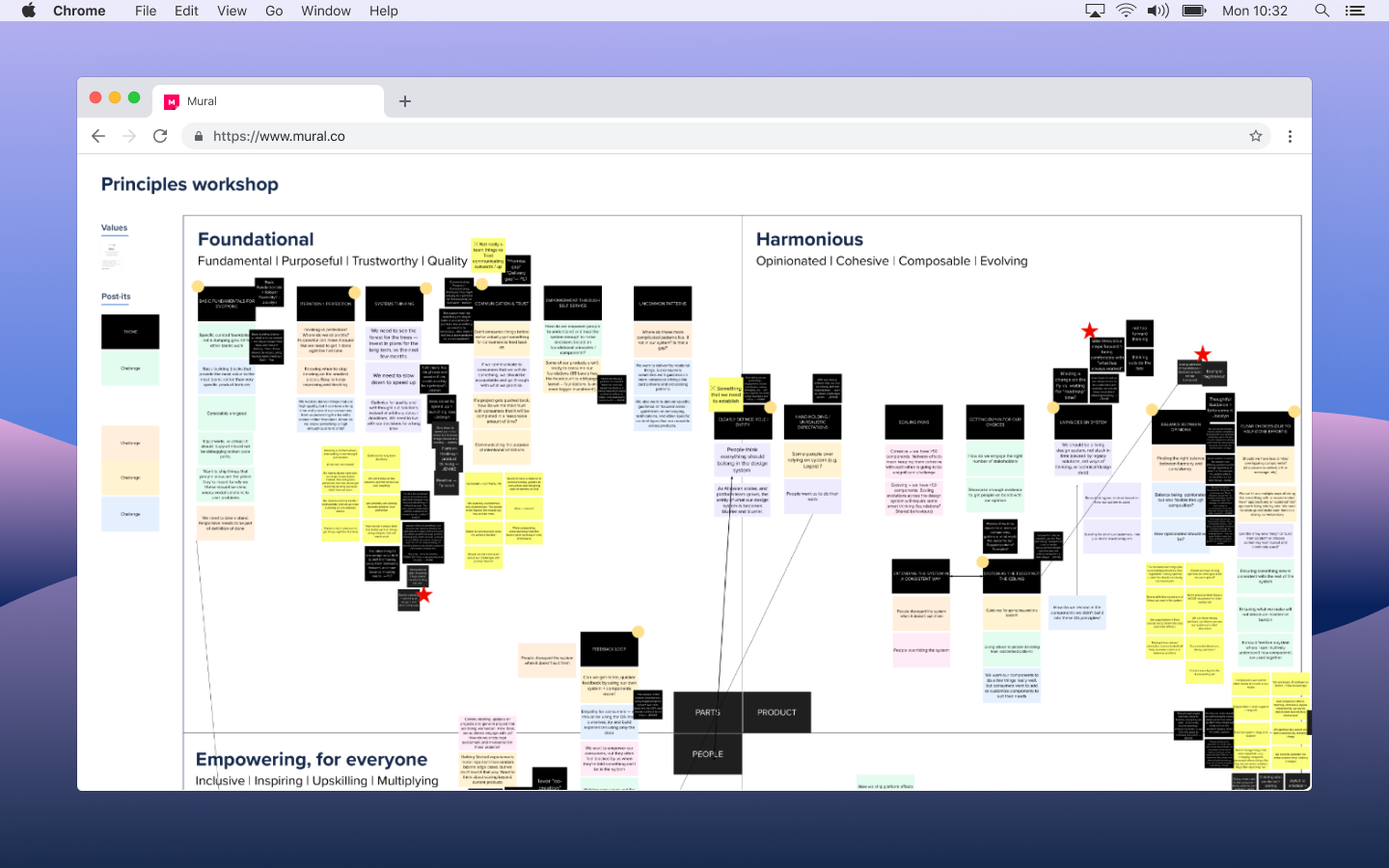The width and height of the screenshot is (1389, 868).
Task: Click the Post-its link in the sidebar
Action: pos(116,296)
